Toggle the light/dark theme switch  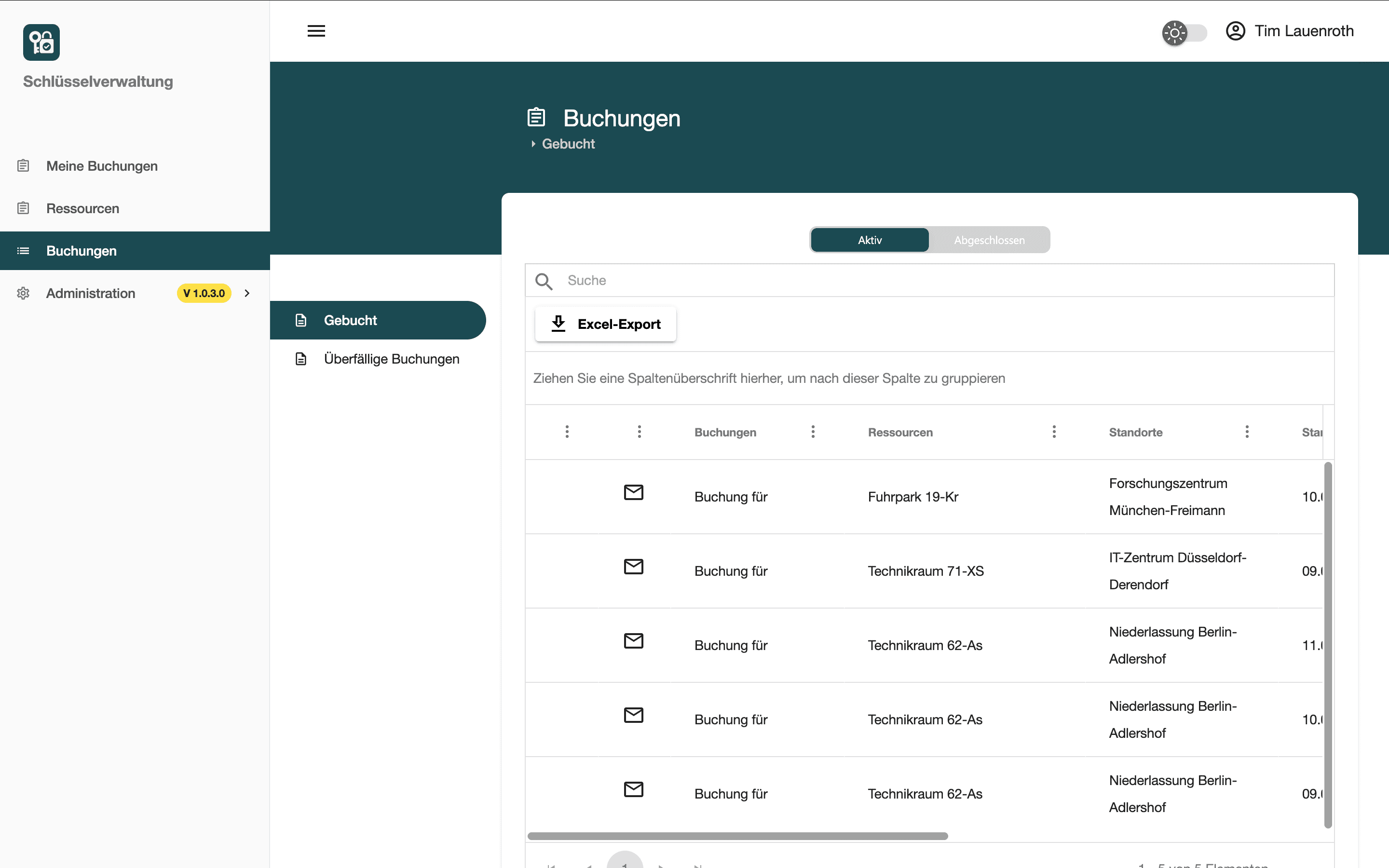[1185, 33]
